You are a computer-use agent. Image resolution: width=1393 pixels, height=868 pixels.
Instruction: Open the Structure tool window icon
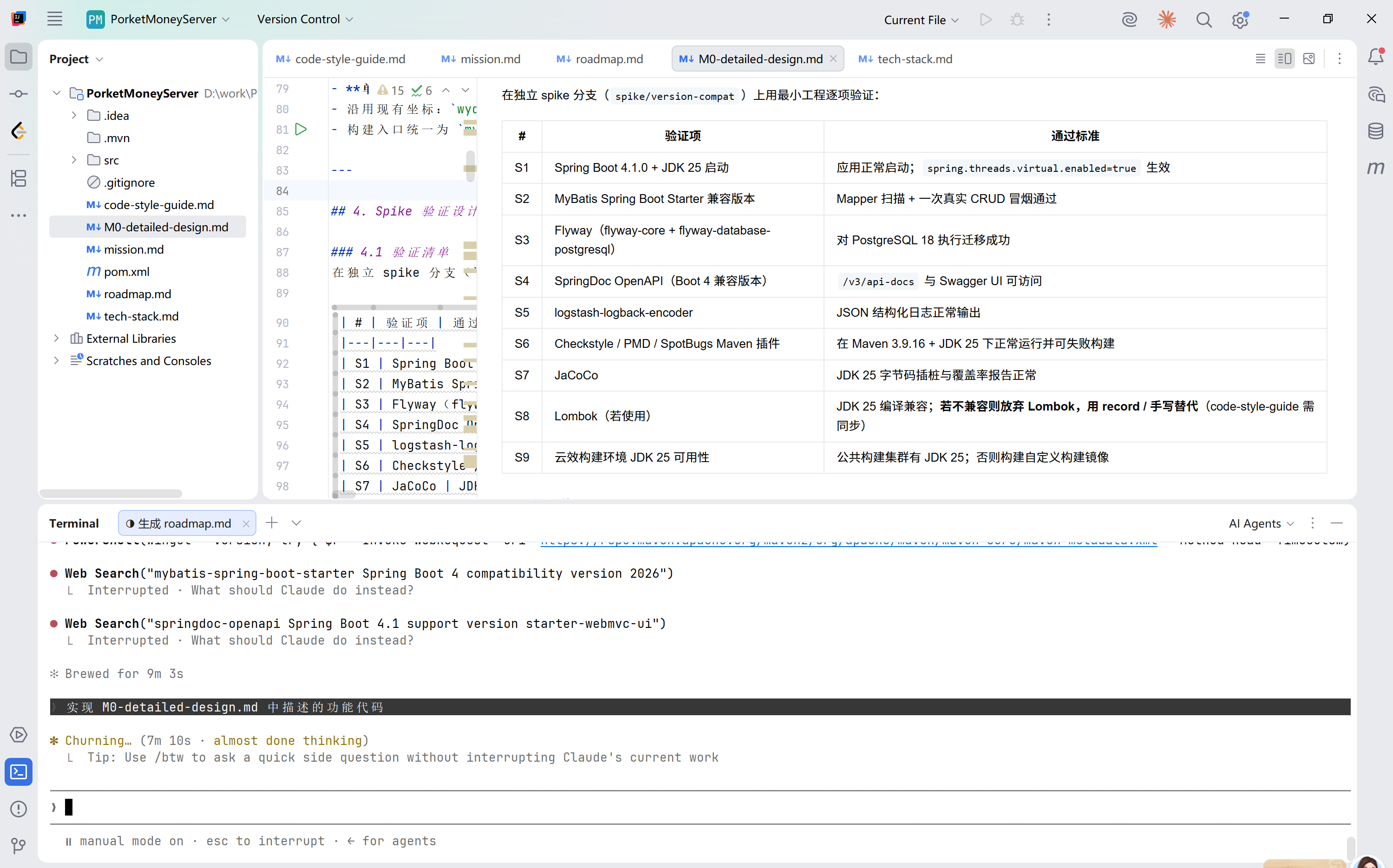[19, 178]
